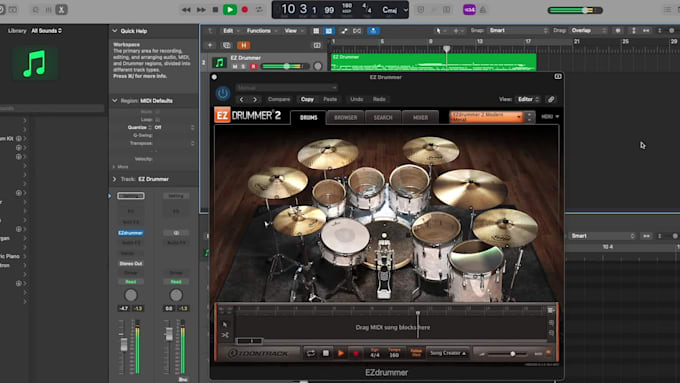Screen dimensions: 680x383
Task: Click Compare in the plugin header
Action: (279, 99)
